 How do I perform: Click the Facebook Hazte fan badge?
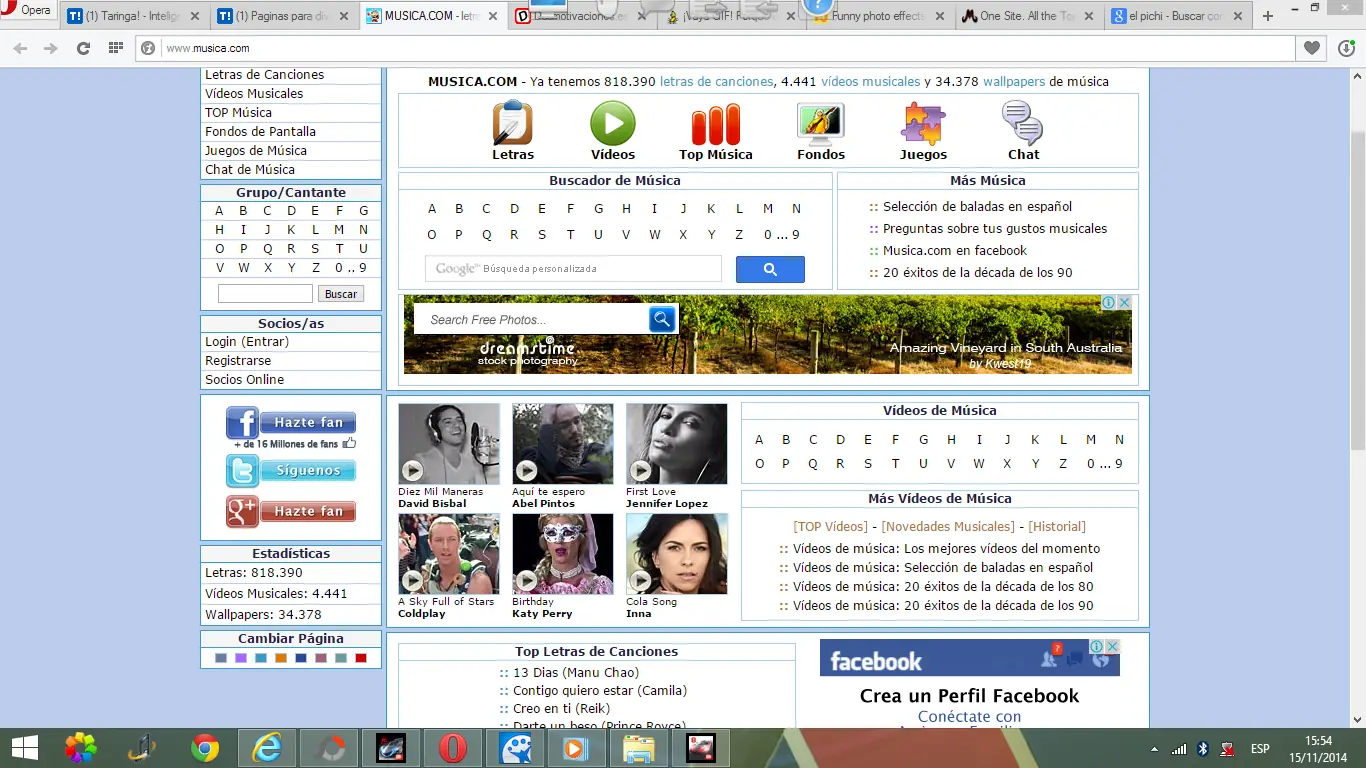pos(291,423)
